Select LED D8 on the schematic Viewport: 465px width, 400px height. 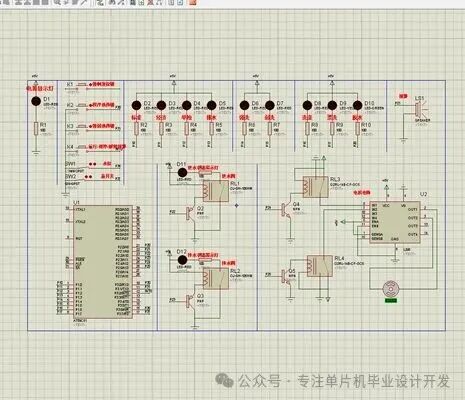click(x=307, y=105)
